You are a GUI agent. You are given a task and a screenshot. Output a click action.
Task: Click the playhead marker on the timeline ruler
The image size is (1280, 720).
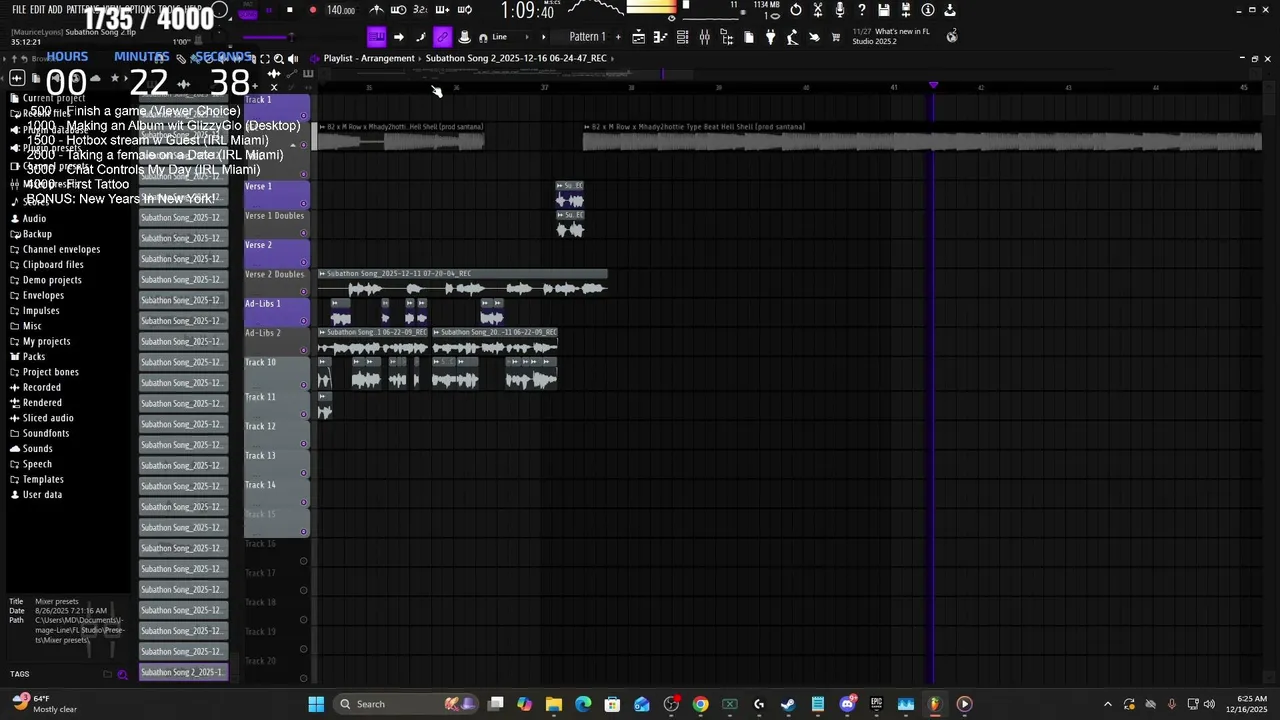pos(934,85)
